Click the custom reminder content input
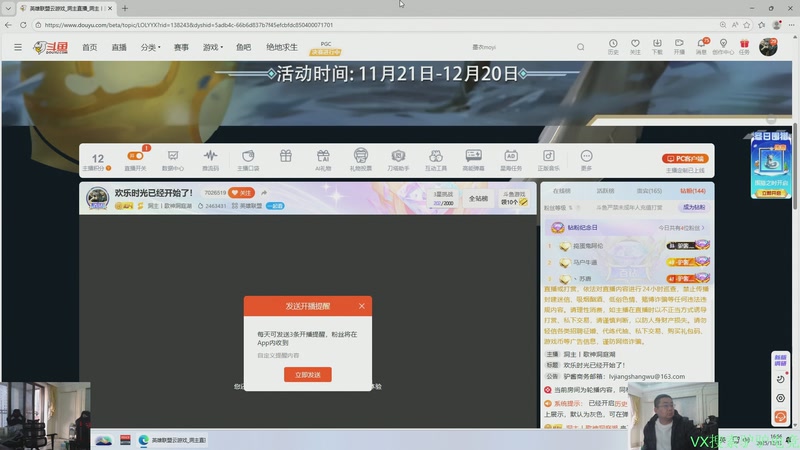The width and height of the screenshot is (800, 450). (x=308, y=356)
